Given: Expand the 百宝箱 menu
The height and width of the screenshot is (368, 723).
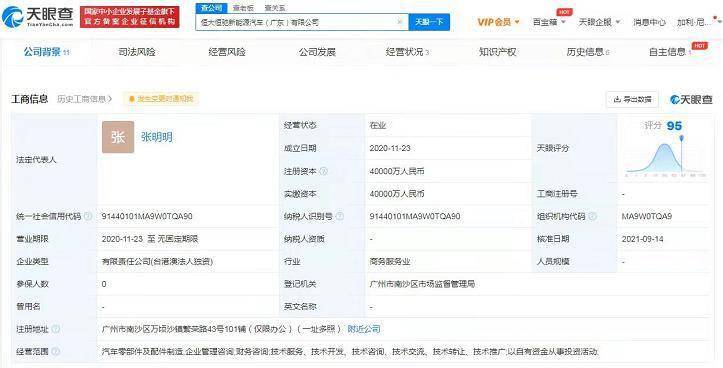Looking at the screenshot, I should [549, 22].
